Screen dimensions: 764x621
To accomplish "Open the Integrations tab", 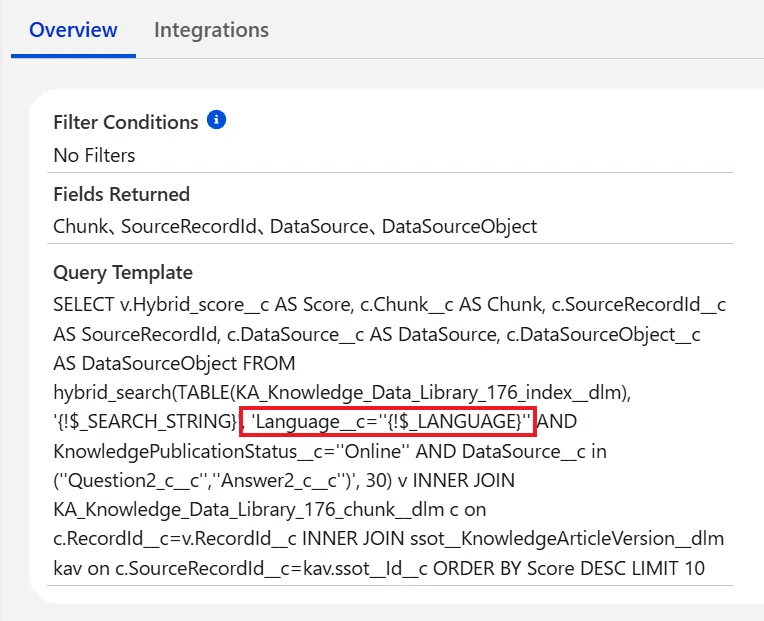I will click(211, 30).
